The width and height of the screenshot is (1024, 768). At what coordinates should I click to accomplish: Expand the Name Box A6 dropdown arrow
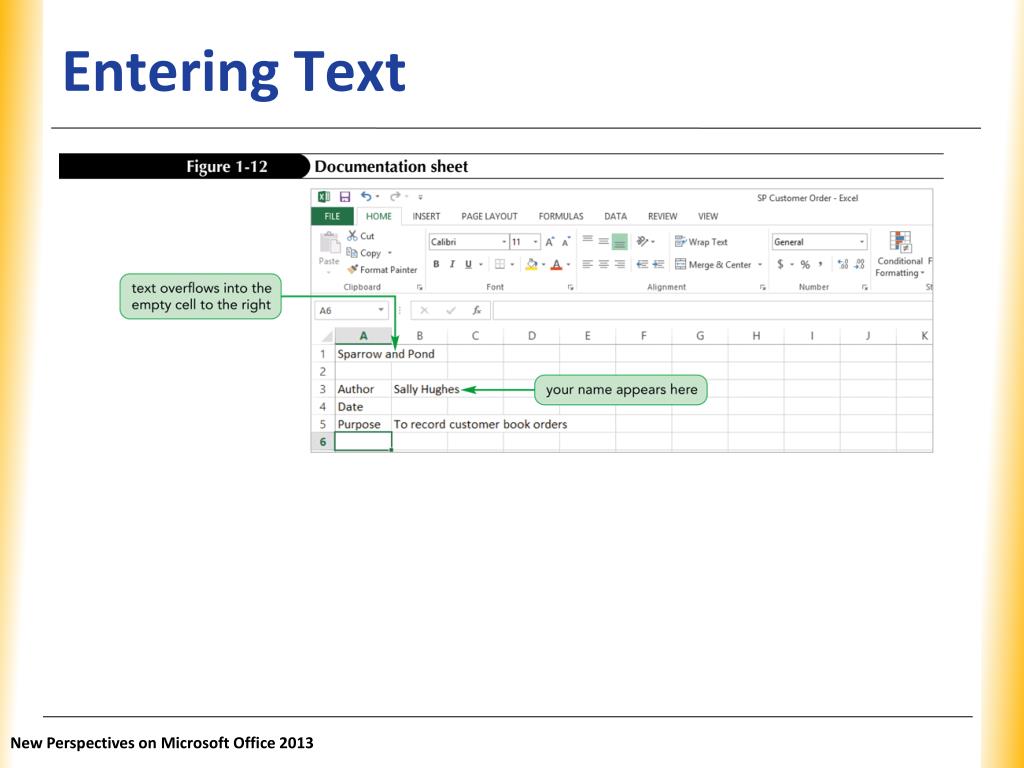(x=381, y=310)
